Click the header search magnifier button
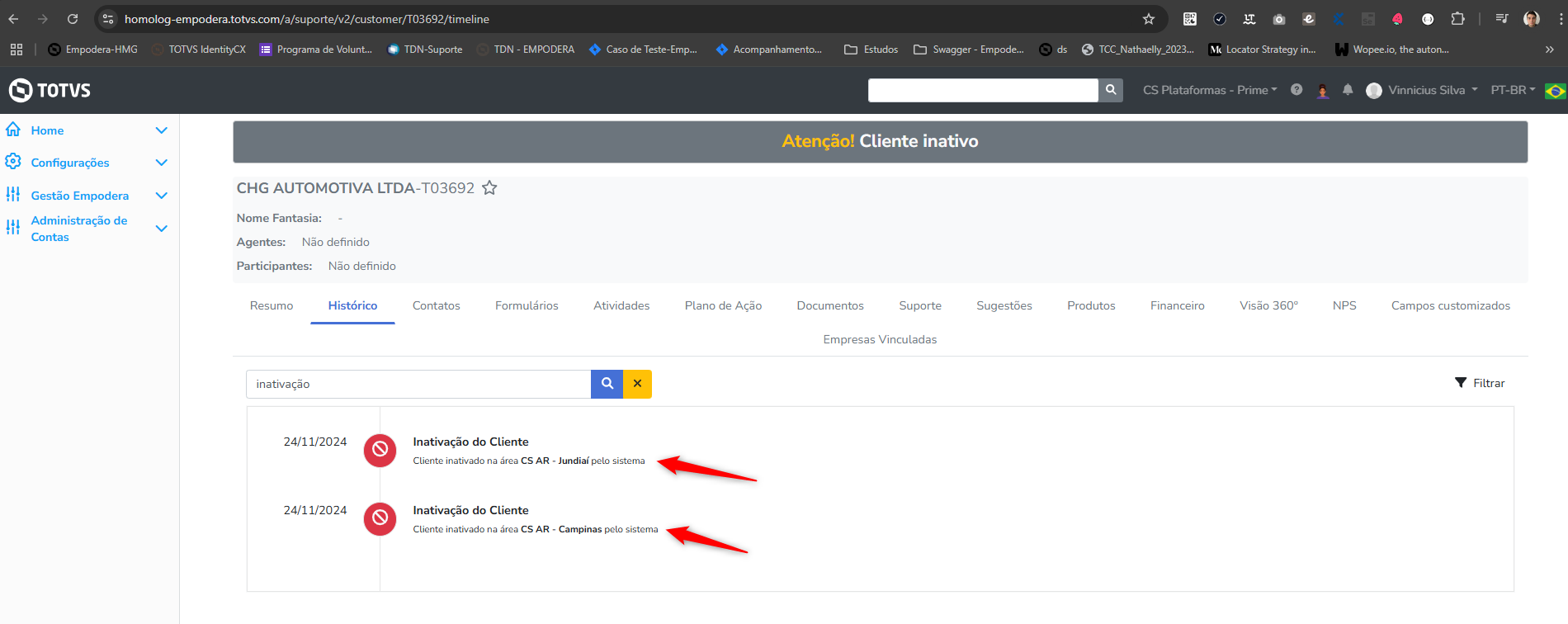Screen dimensions: 1568x624 click(x=1111, y=90)
